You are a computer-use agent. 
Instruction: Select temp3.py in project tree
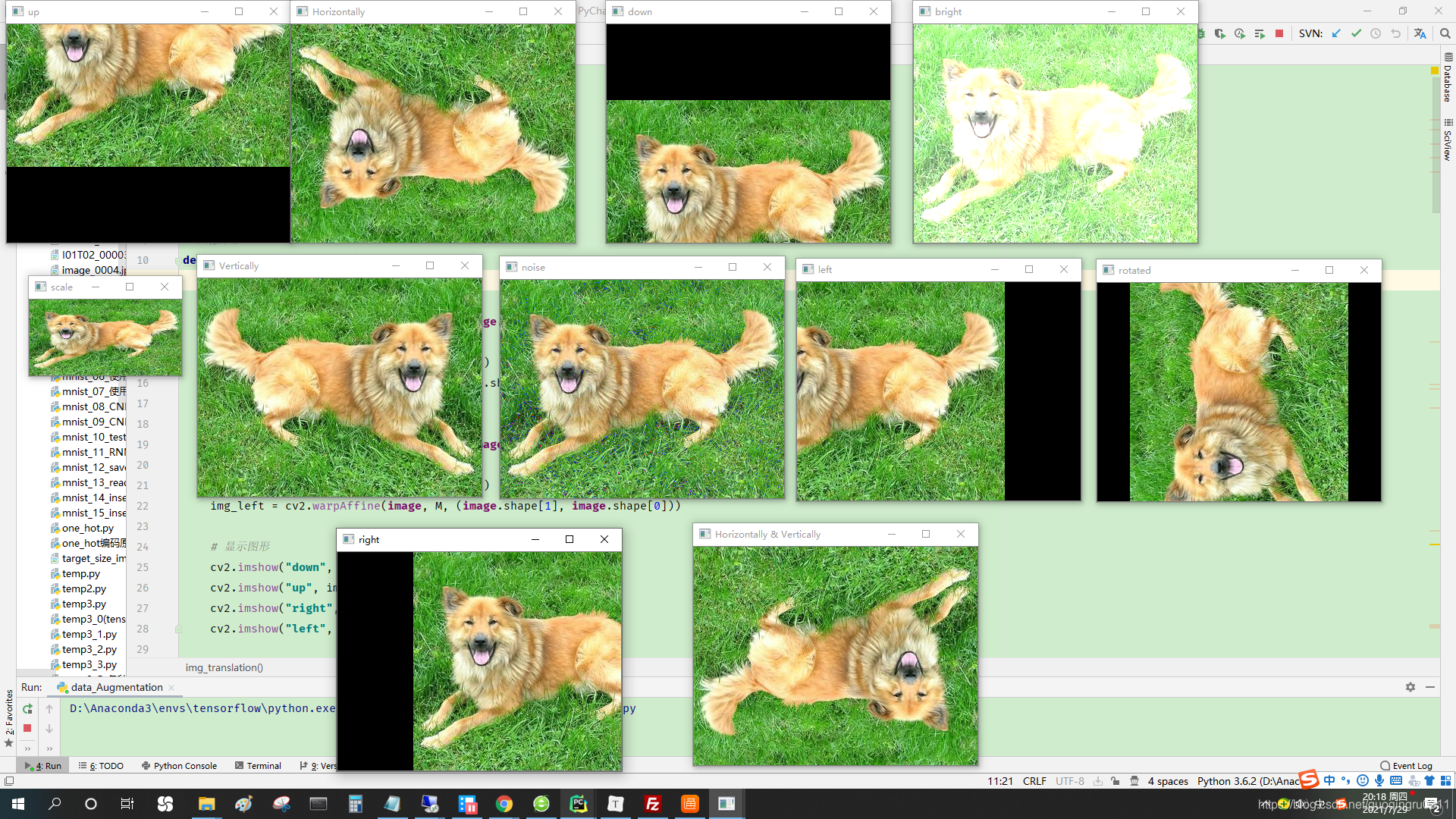(83, 604)
